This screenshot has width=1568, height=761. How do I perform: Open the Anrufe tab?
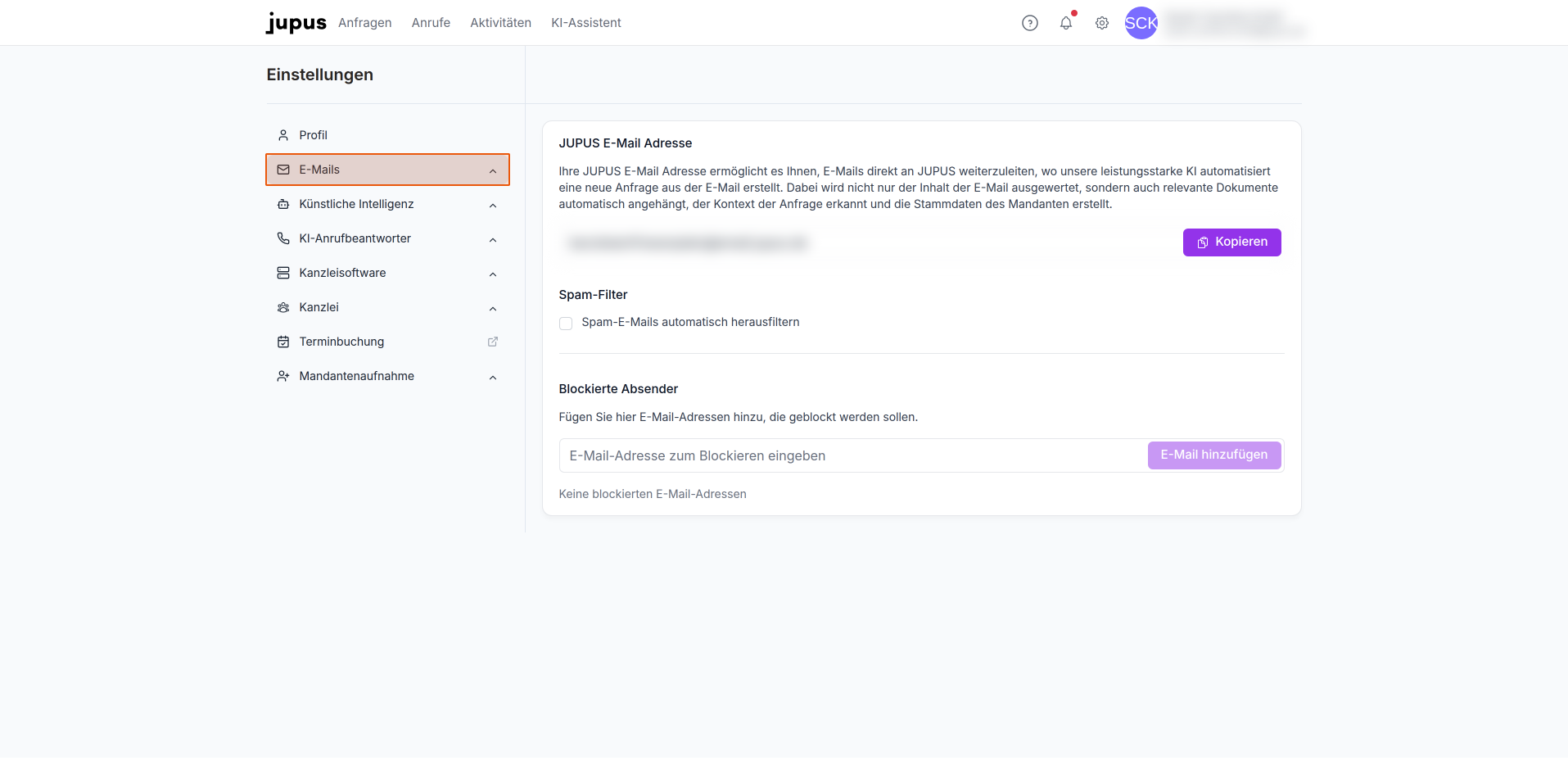pos(431,23)
